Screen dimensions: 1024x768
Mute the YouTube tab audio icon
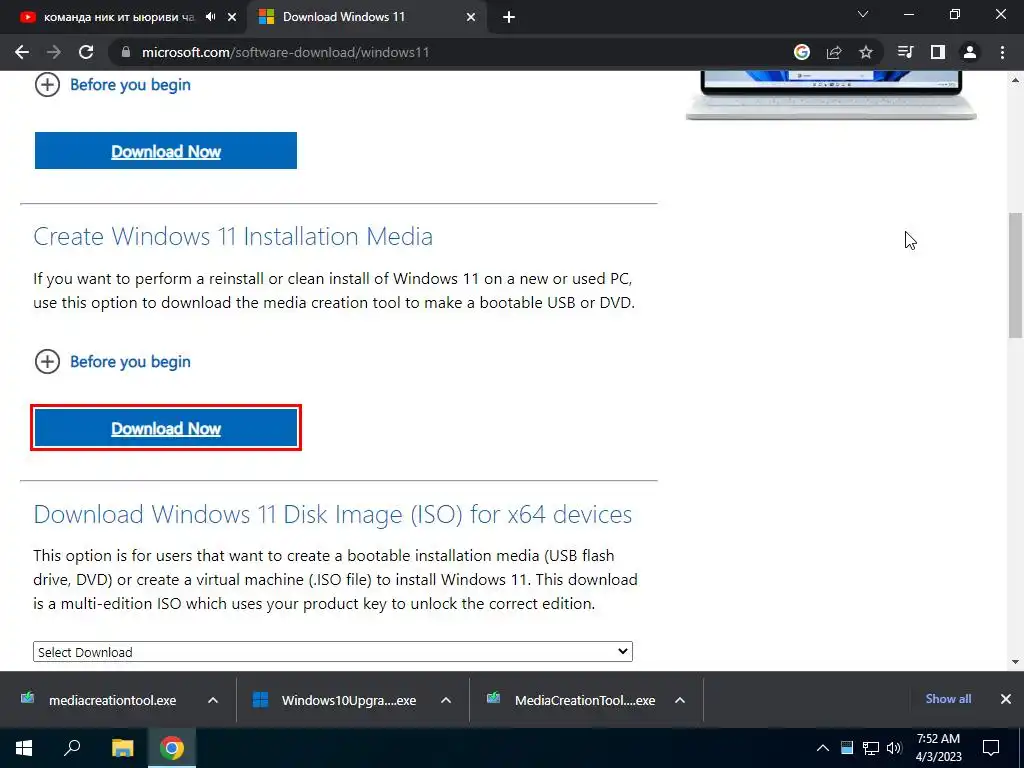pyautogui.click(x=210, y=17)
